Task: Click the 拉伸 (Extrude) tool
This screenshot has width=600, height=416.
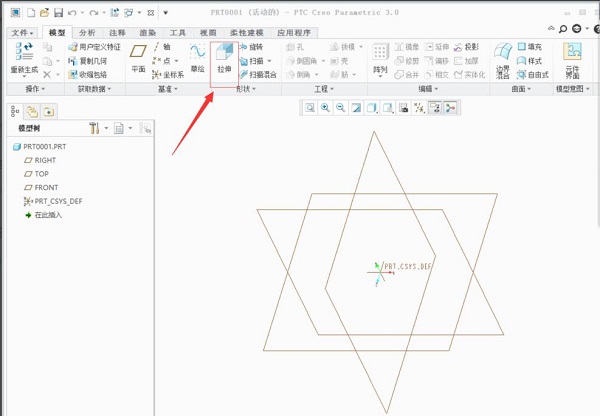Action: point(224,58)
